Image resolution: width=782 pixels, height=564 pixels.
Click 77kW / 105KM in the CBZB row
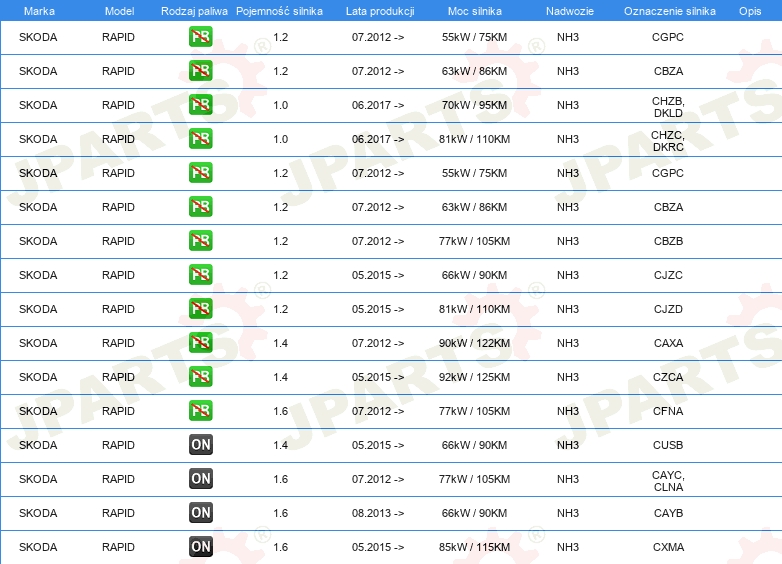coord(474,241)
